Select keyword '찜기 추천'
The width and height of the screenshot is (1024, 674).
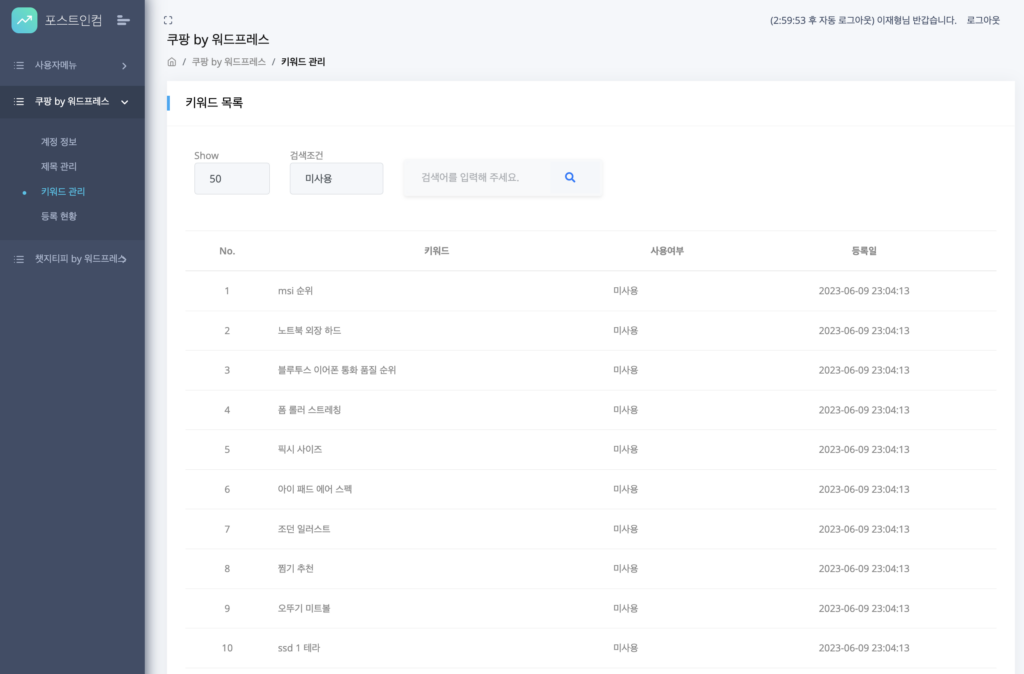tap(296, 568)
